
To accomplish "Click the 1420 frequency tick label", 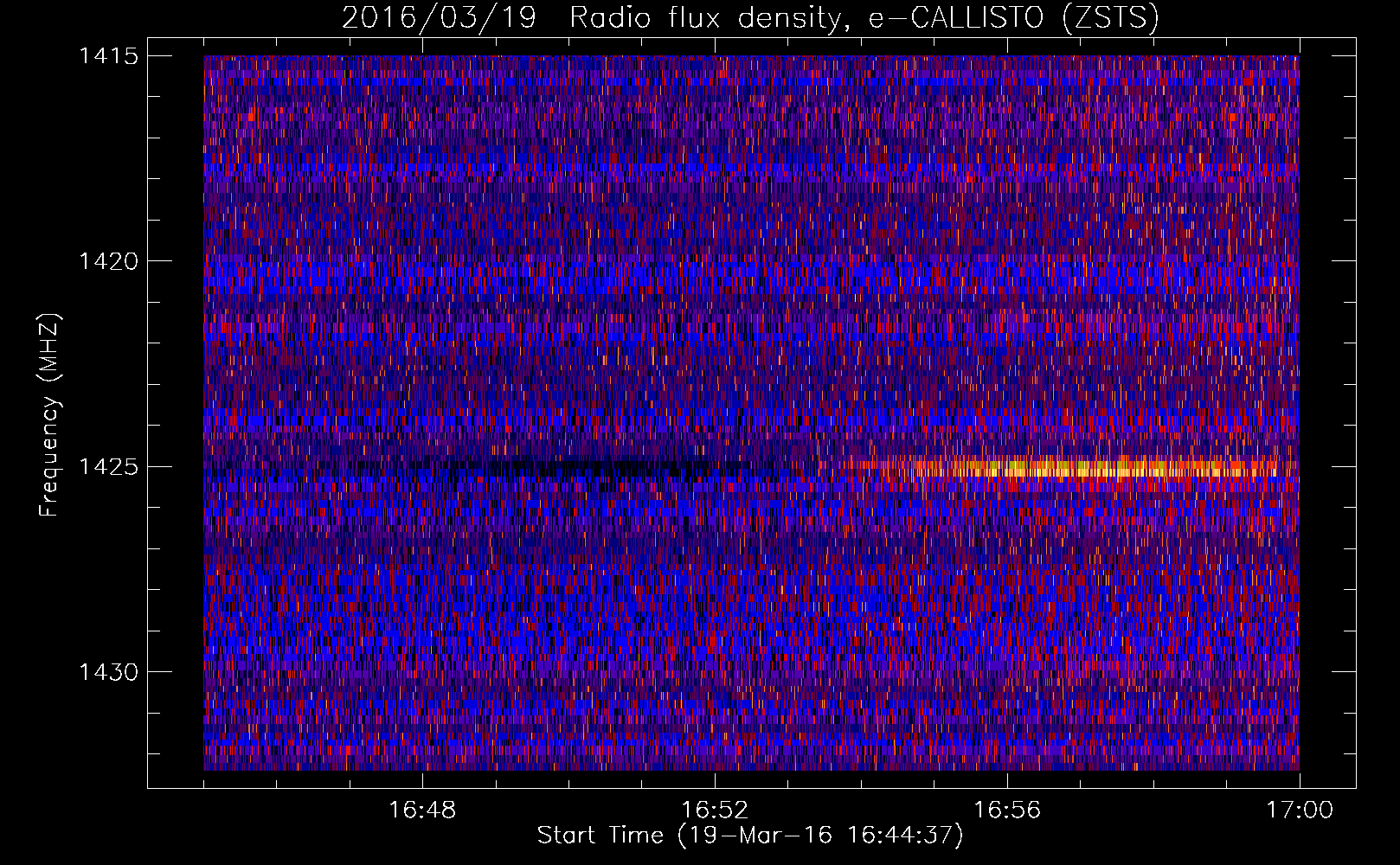I will click(108, 261).
